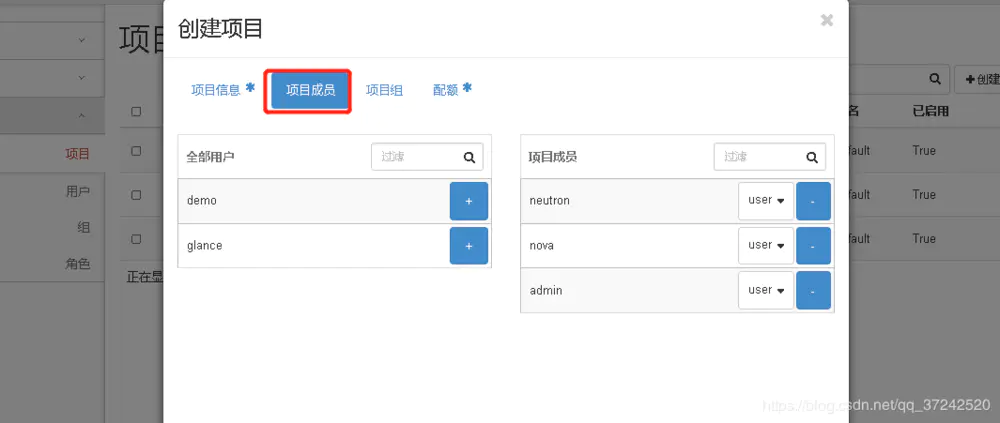Viewport: 1000px width, 423px height.
Task: Focus the all users filter field
Action: point(415,157)
